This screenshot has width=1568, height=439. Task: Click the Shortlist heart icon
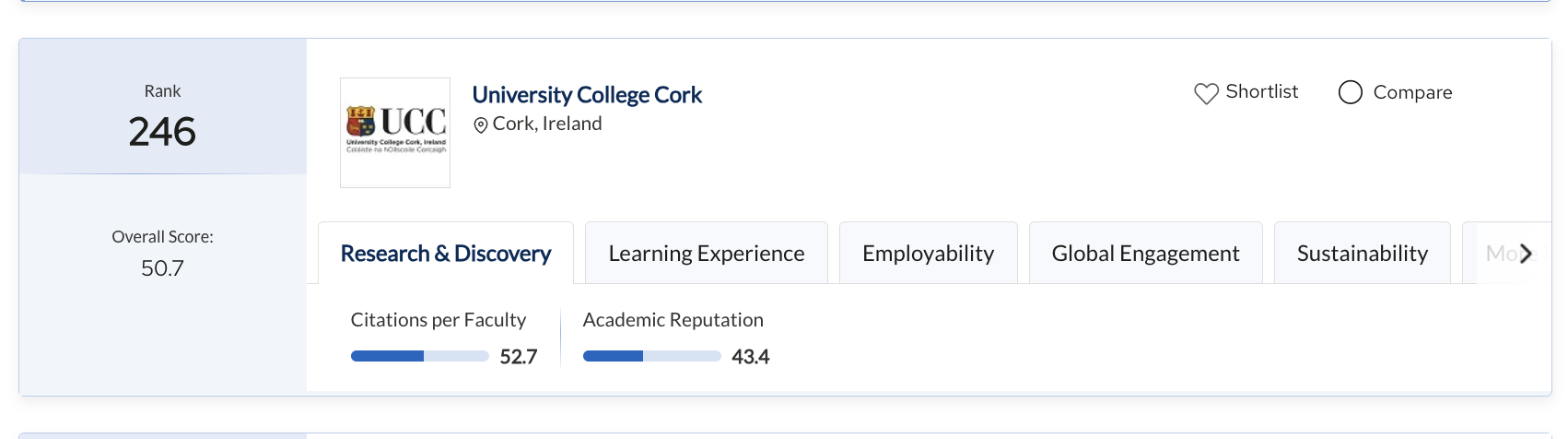[1206, 93]
